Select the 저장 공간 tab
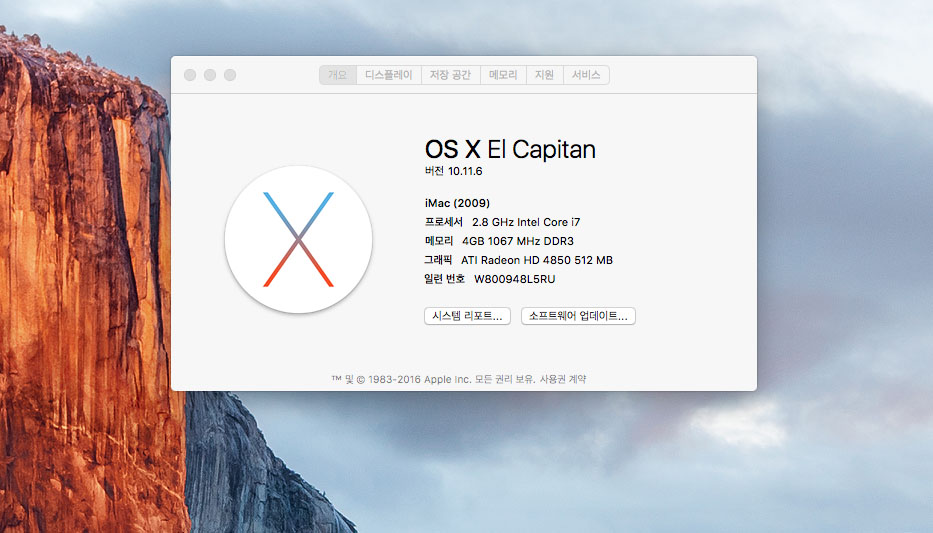 coord(450,75)
